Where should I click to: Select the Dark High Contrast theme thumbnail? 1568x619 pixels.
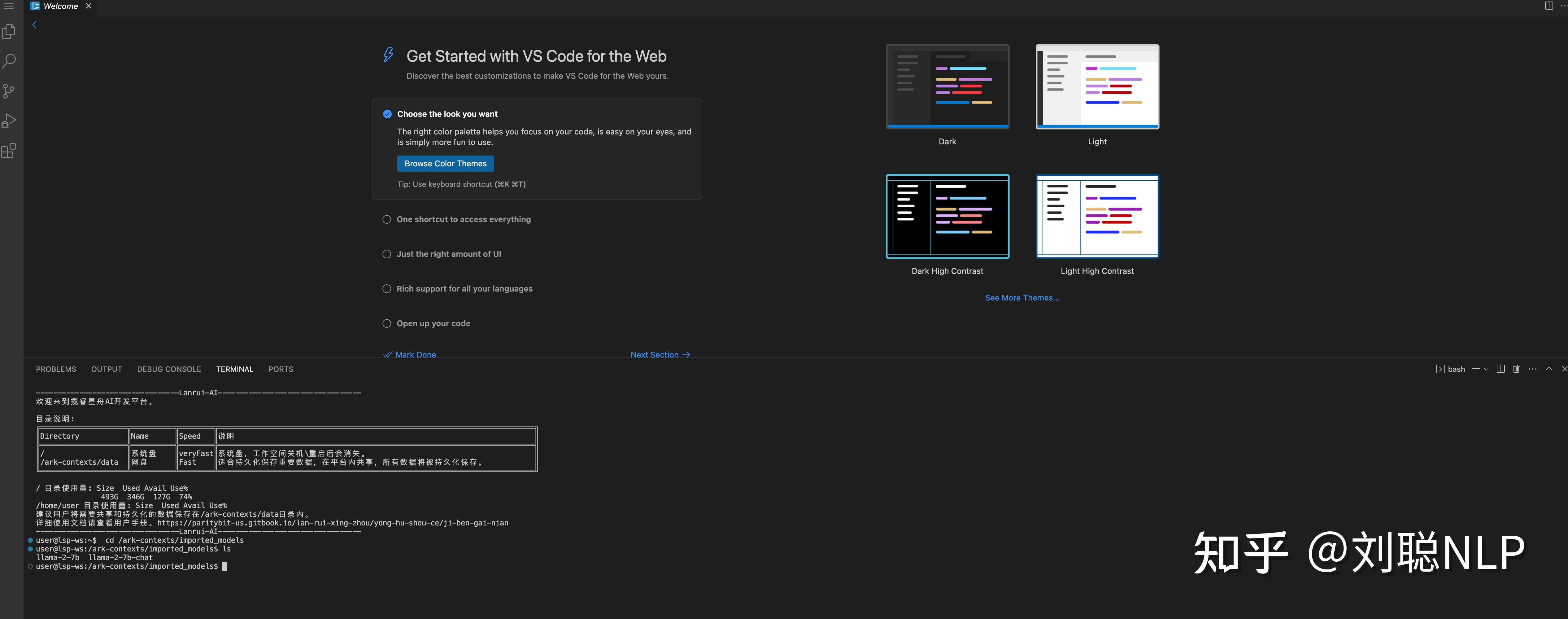coord(947,216)
